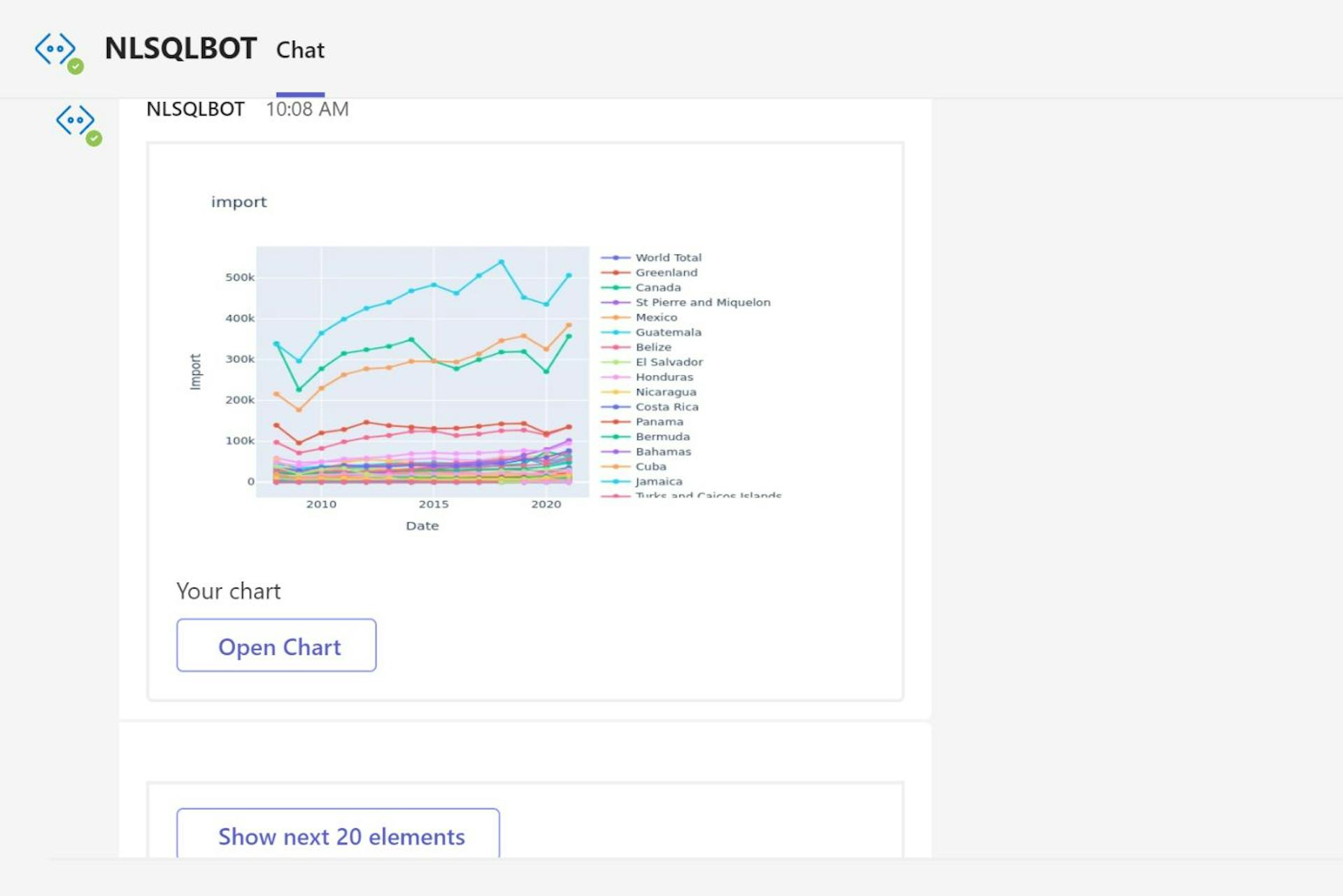Click the import chart thumbnail
The height and width of the screenshot is (896, 1343).
pyautogui.click(x=420, y=364)
